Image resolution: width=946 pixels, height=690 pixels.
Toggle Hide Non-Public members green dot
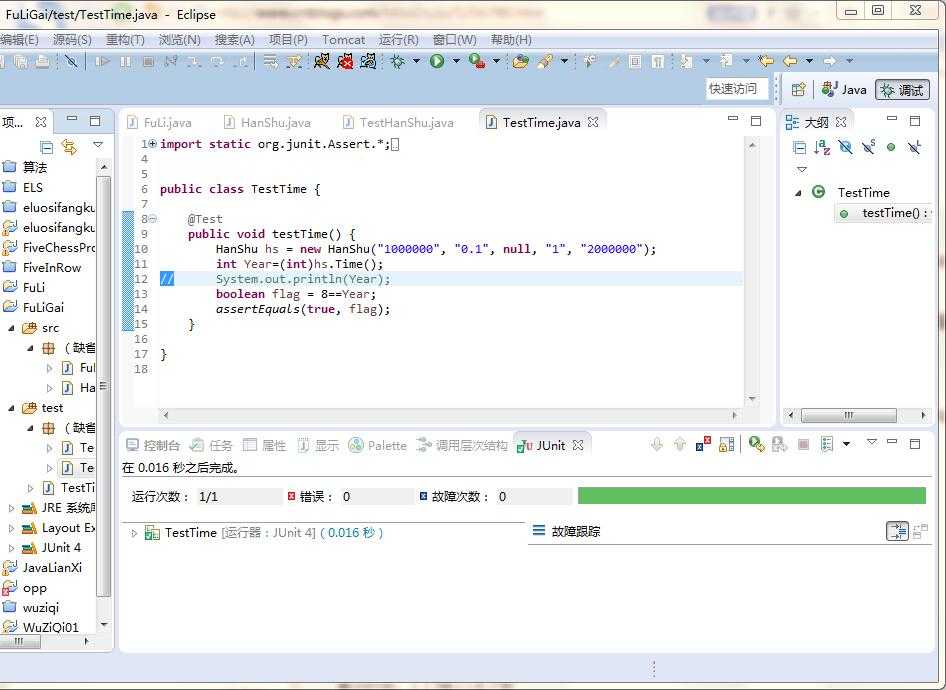pos(891,147)
